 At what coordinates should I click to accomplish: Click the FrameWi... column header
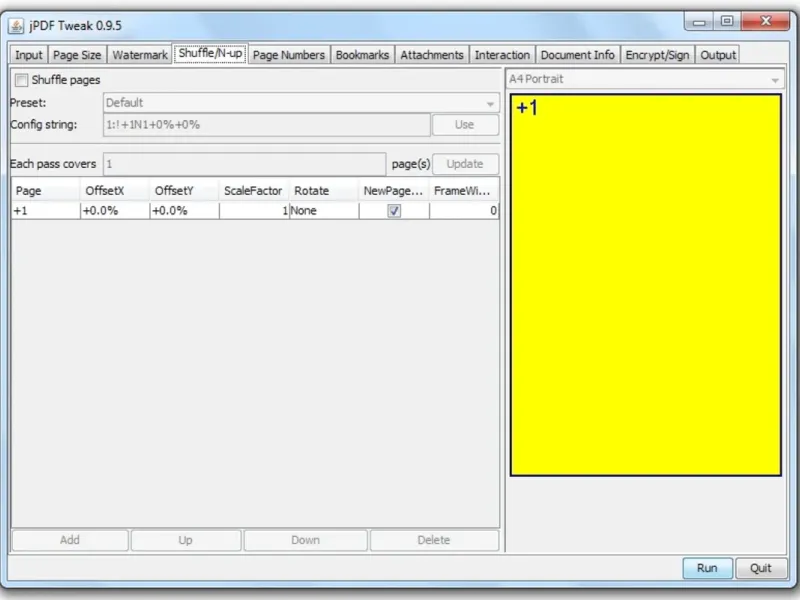(x=464, y=191)
